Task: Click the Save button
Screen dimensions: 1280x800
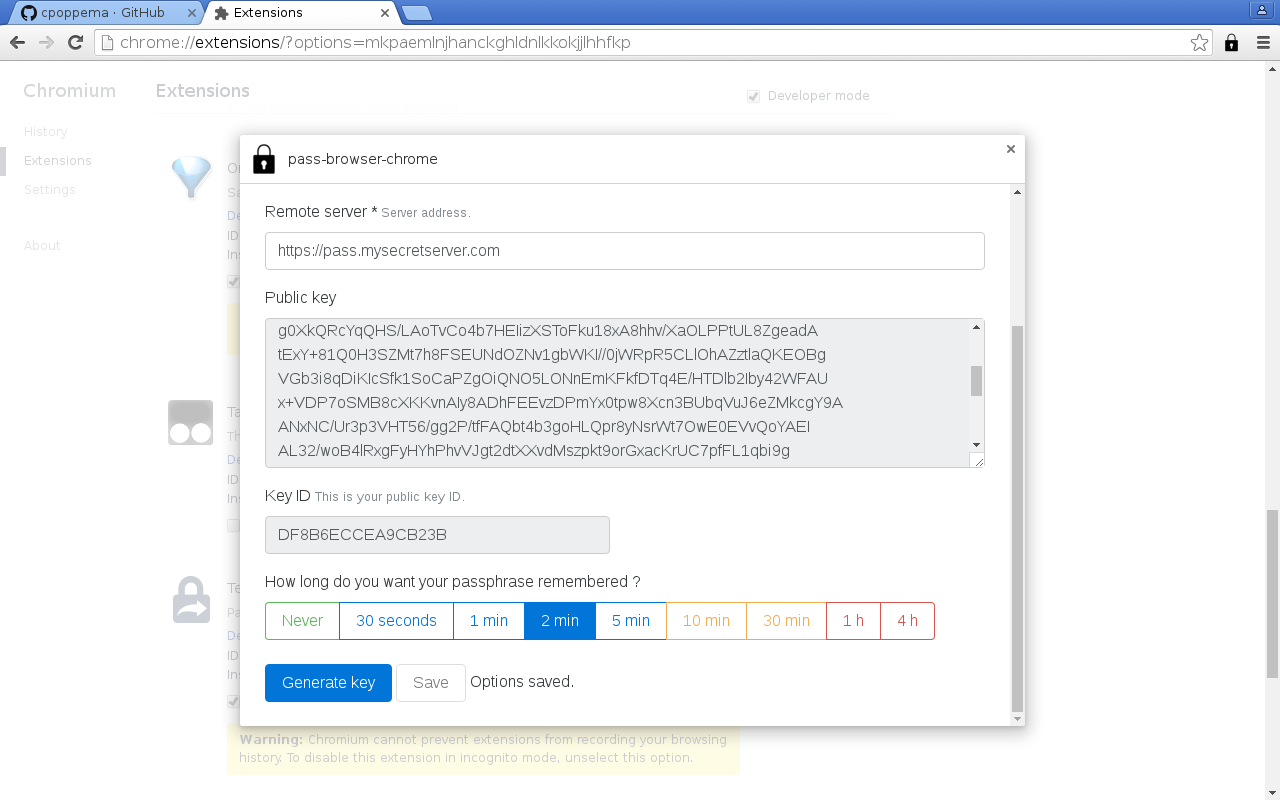Action: click(x=430, y=682)
